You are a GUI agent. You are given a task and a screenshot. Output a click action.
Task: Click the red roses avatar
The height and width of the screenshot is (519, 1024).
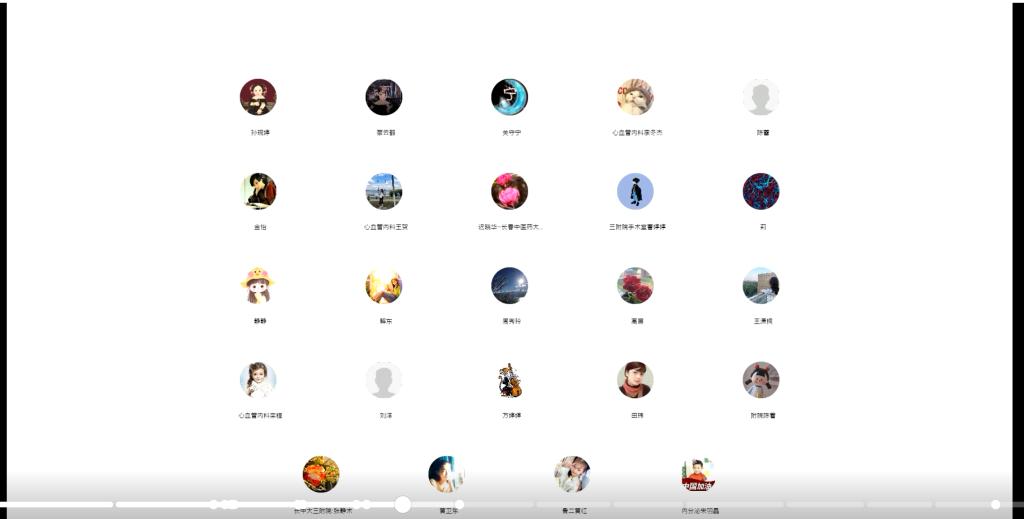point(635,285)
